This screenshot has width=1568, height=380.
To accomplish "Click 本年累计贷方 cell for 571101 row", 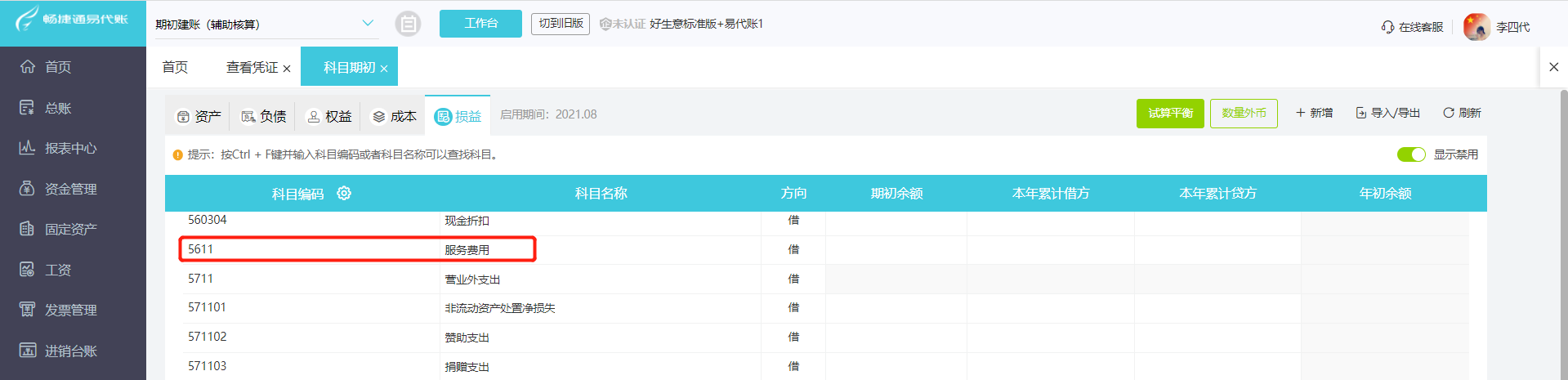I will (x=1217, y=308).
